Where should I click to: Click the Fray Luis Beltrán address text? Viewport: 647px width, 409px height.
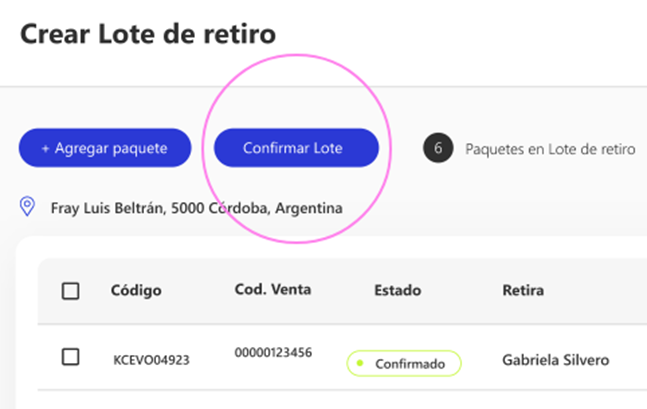pos(196,208)
